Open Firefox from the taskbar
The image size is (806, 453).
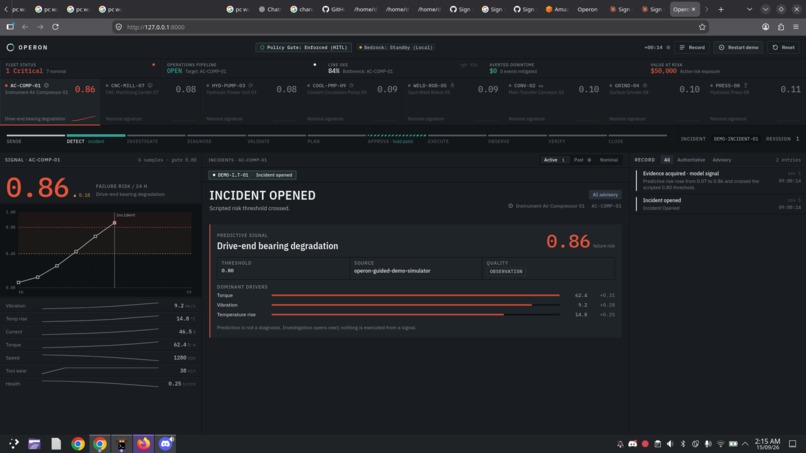pos(143,443)
